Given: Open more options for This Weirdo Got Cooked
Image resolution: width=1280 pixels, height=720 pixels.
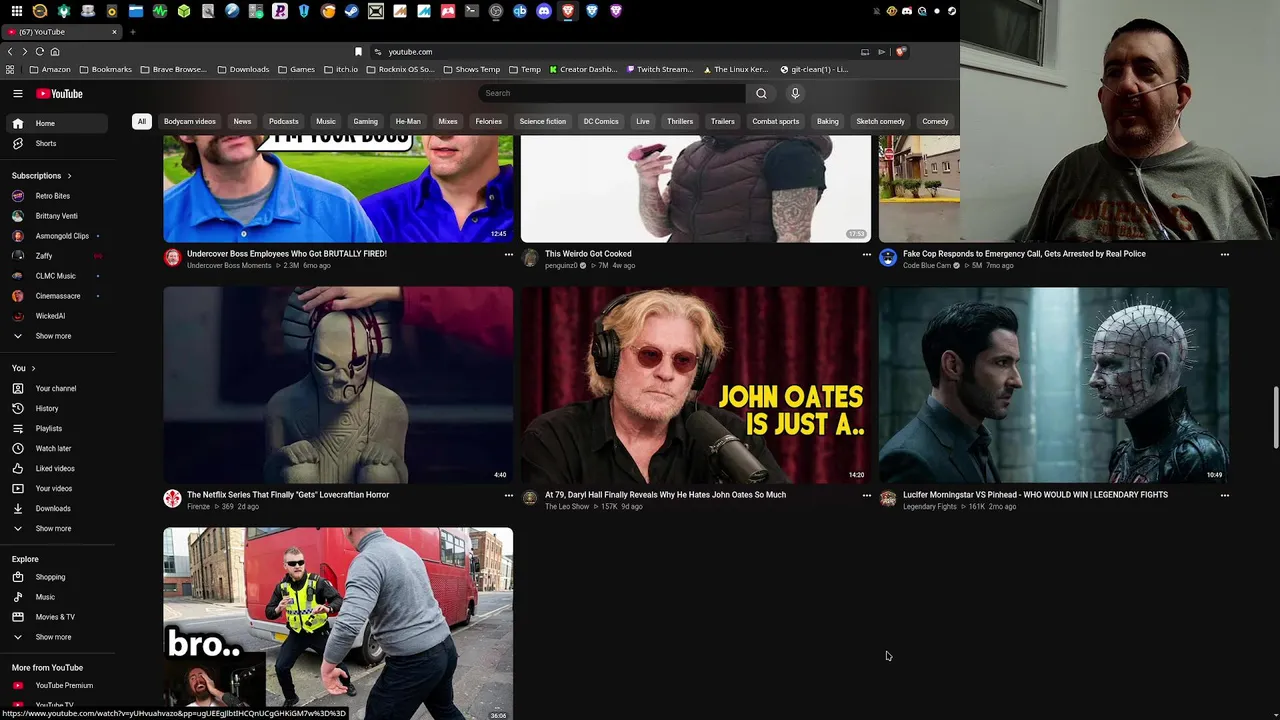Looking at the screenshot, I should click(866, 254).
